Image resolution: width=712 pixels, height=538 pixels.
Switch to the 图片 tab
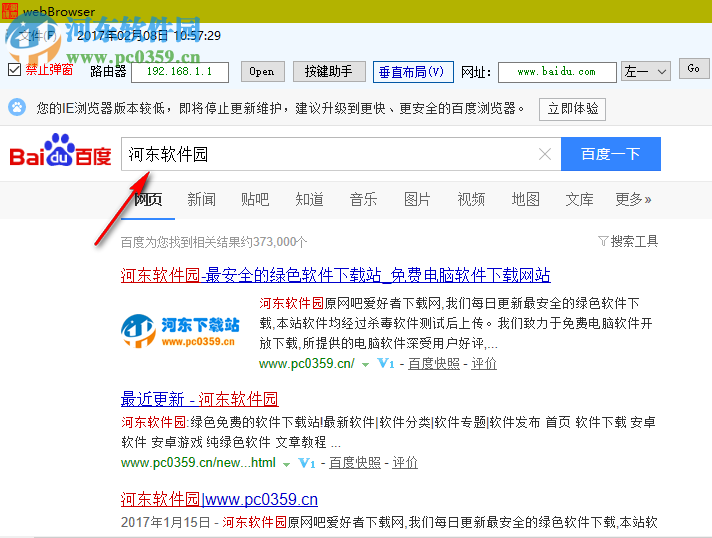(417, 199)
